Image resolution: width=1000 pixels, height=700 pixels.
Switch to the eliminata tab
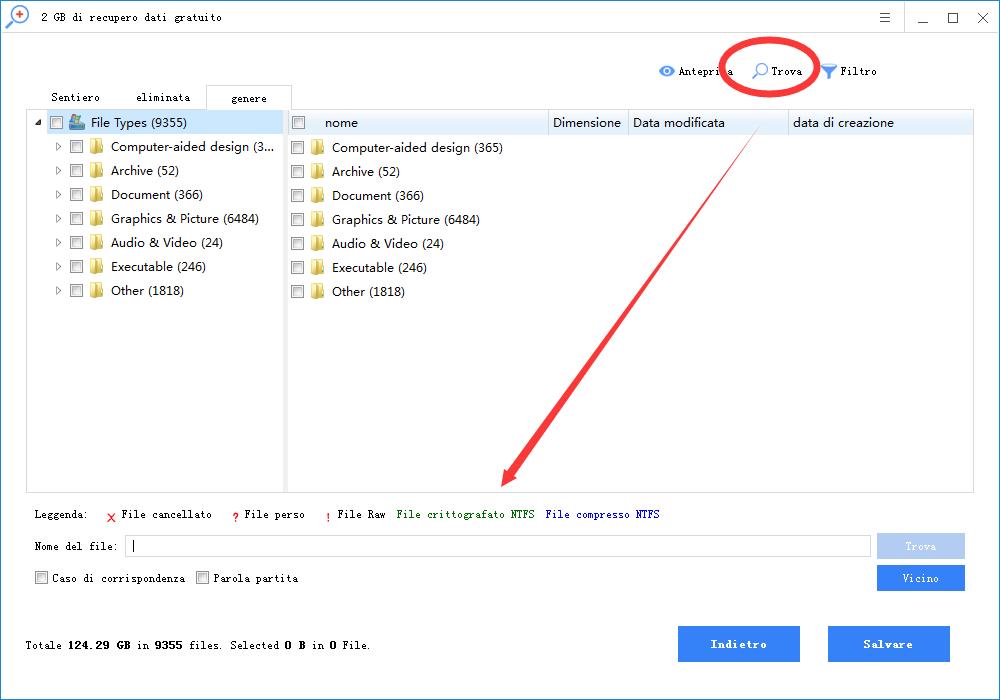click(x=163, y=97)
